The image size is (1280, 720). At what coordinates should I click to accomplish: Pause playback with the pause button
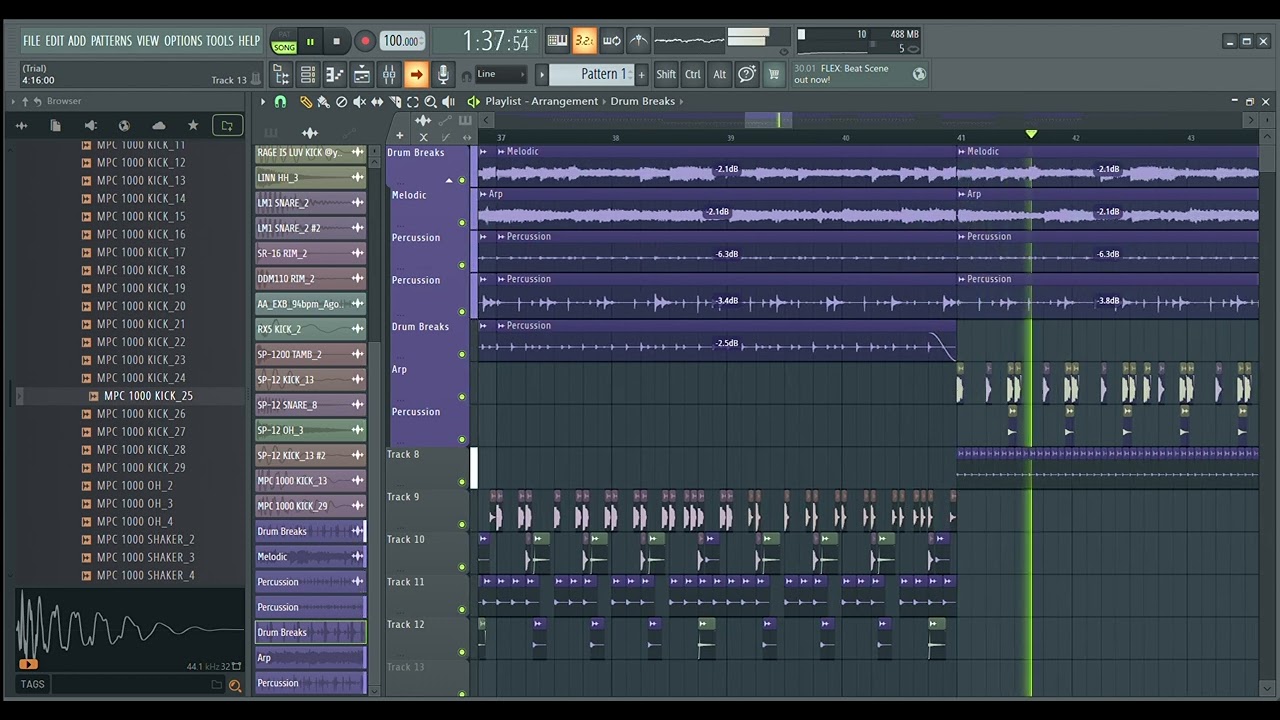click(x=310, y=41)
